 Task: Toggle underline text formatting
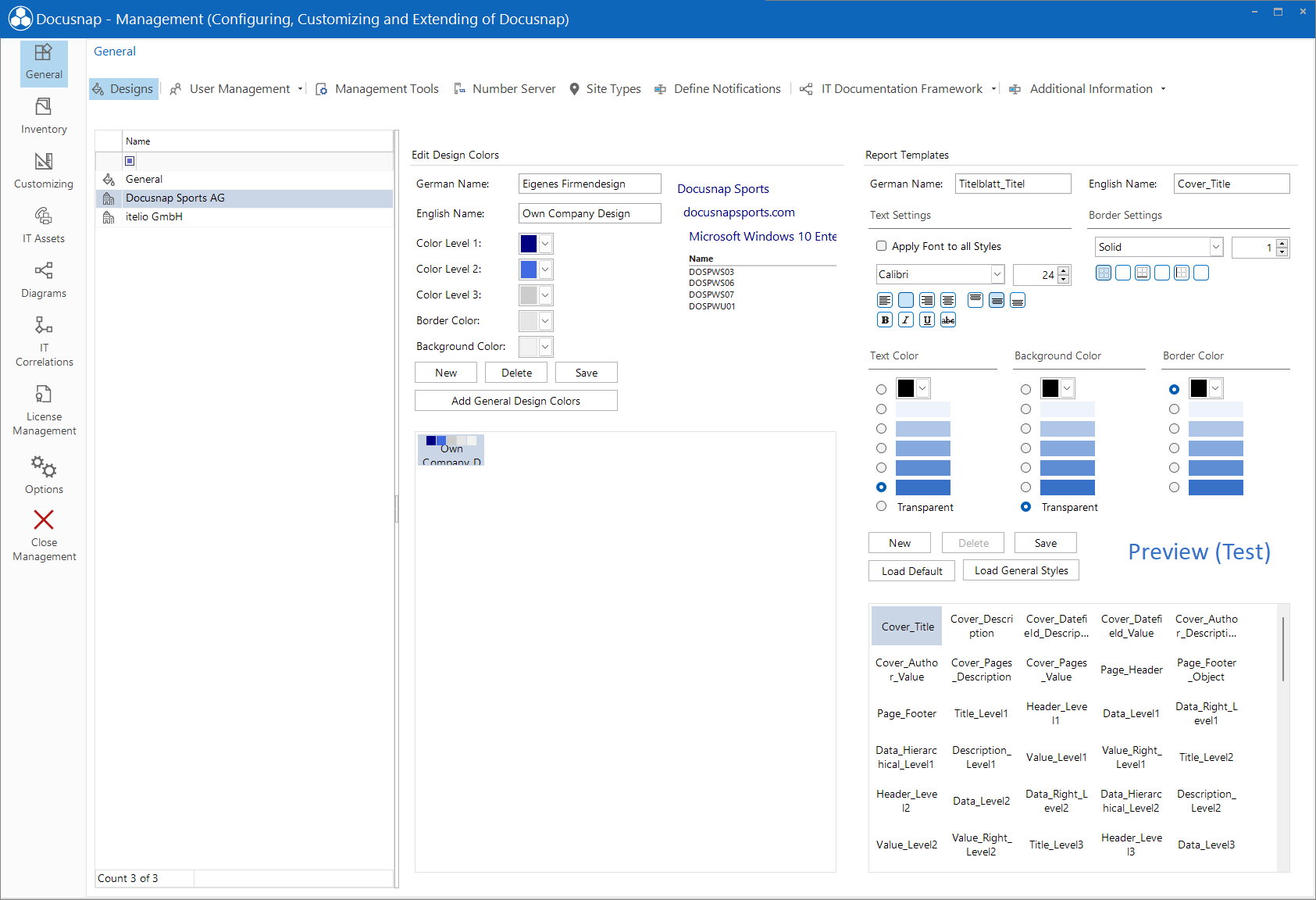pyautogui.click(x=927, y=320)
